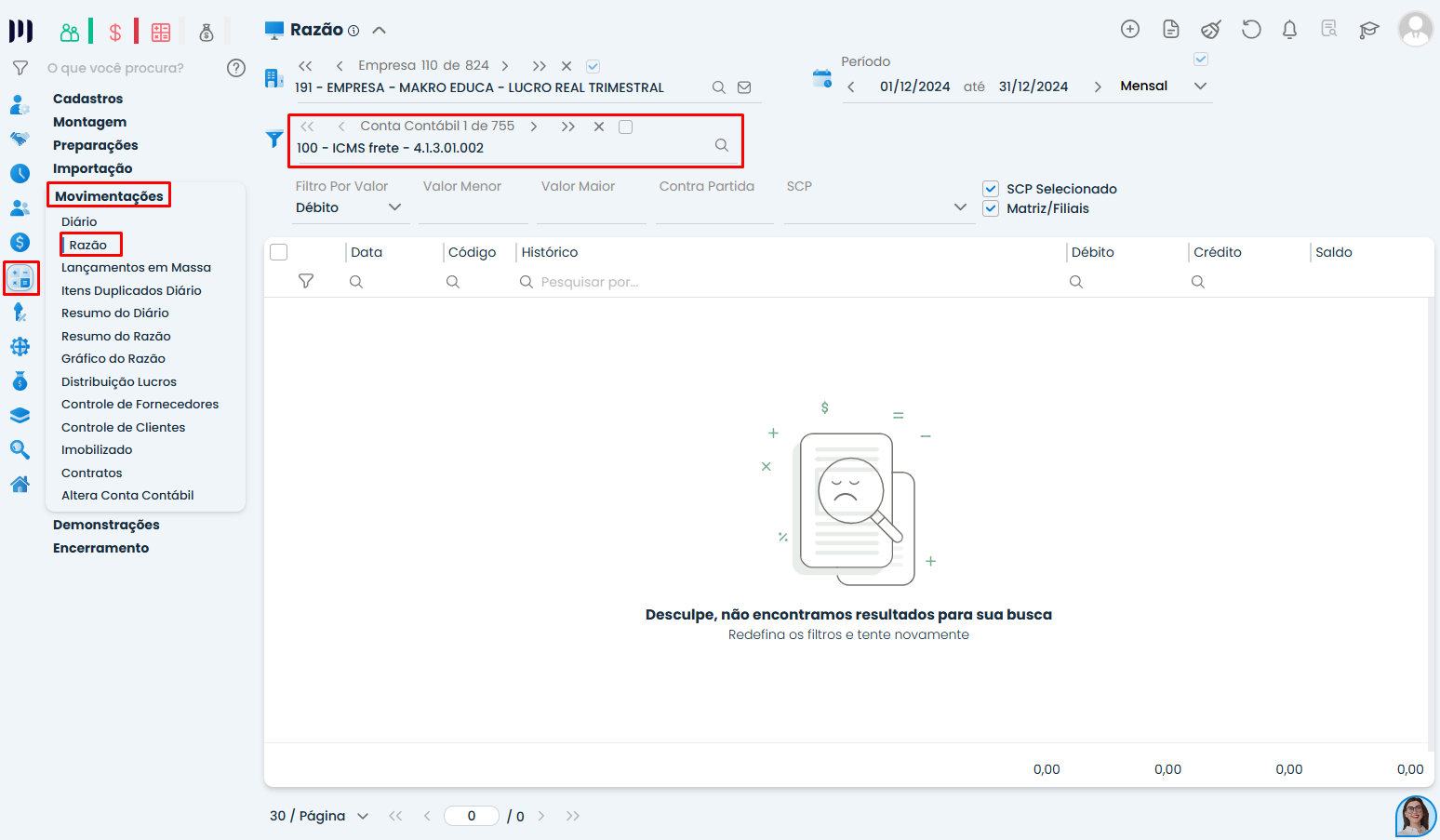Toggle the select-all rows checkbox
1440x840 pixels.
coord(278,252)
